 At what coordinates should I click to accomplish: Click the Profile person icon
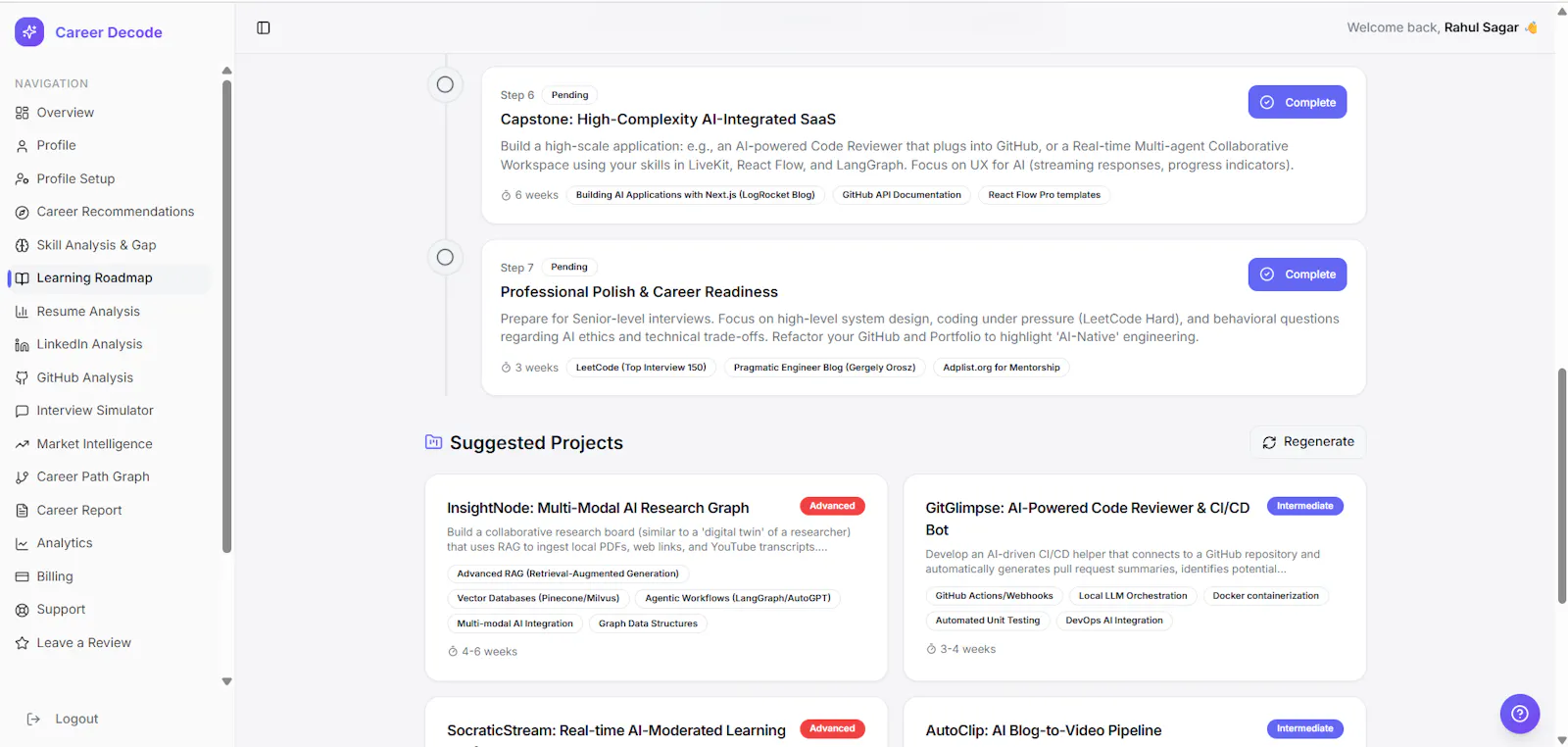(22, 146)
